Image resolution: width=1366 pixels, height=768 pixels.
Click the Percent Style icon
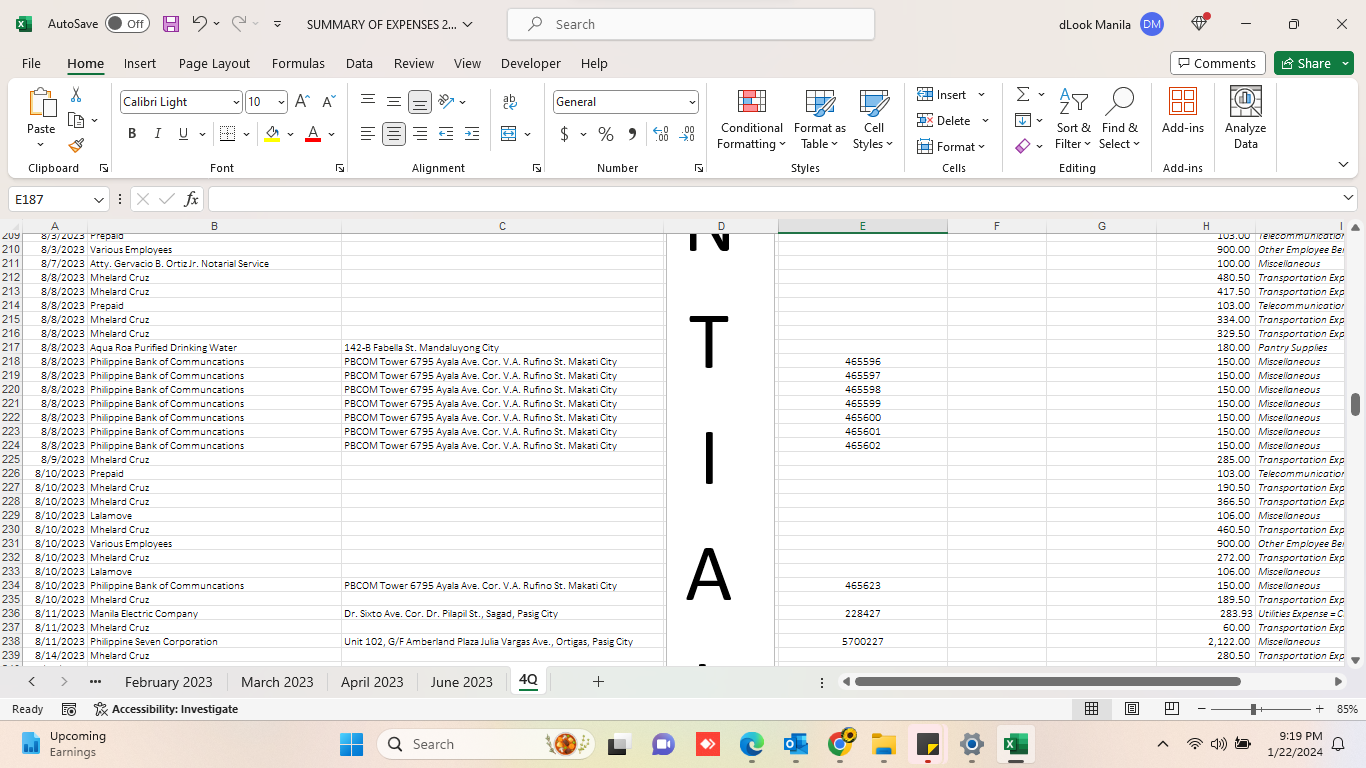(605, 134)
